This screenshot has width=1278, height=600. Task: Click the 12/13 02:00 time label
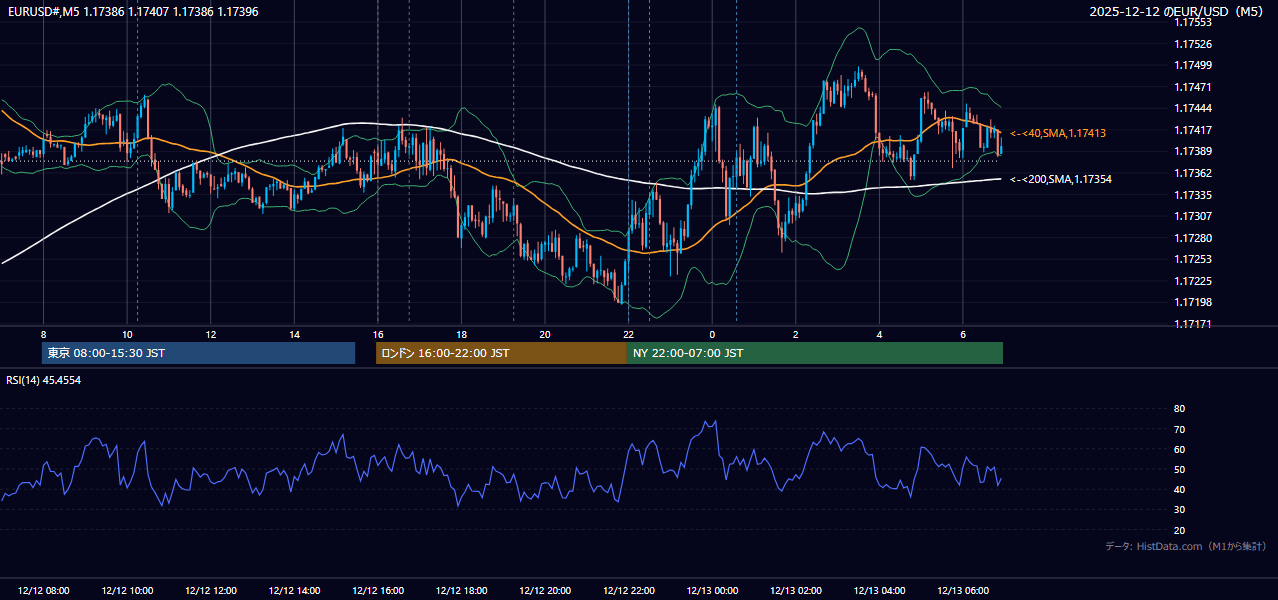[x=796, y=591]
